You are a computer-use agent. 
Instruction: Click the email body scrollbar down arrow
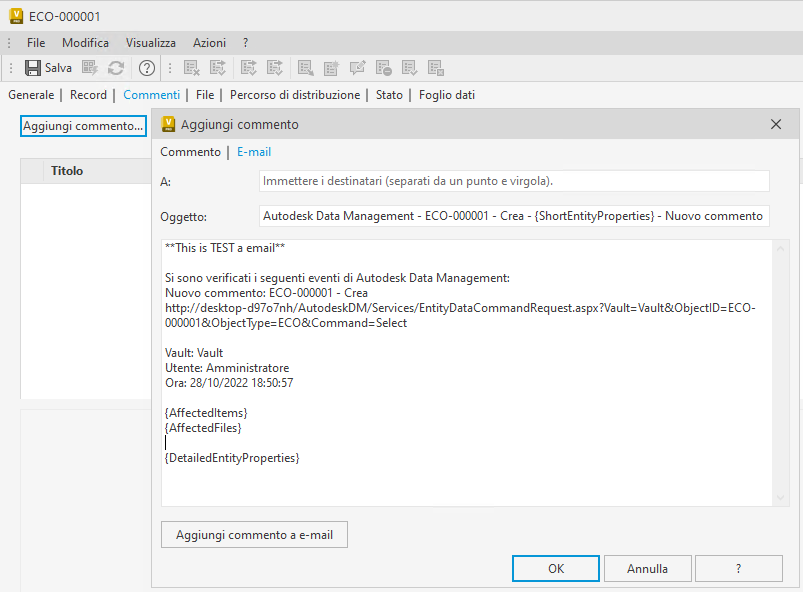pyautogui.click(x=780, y=498)
